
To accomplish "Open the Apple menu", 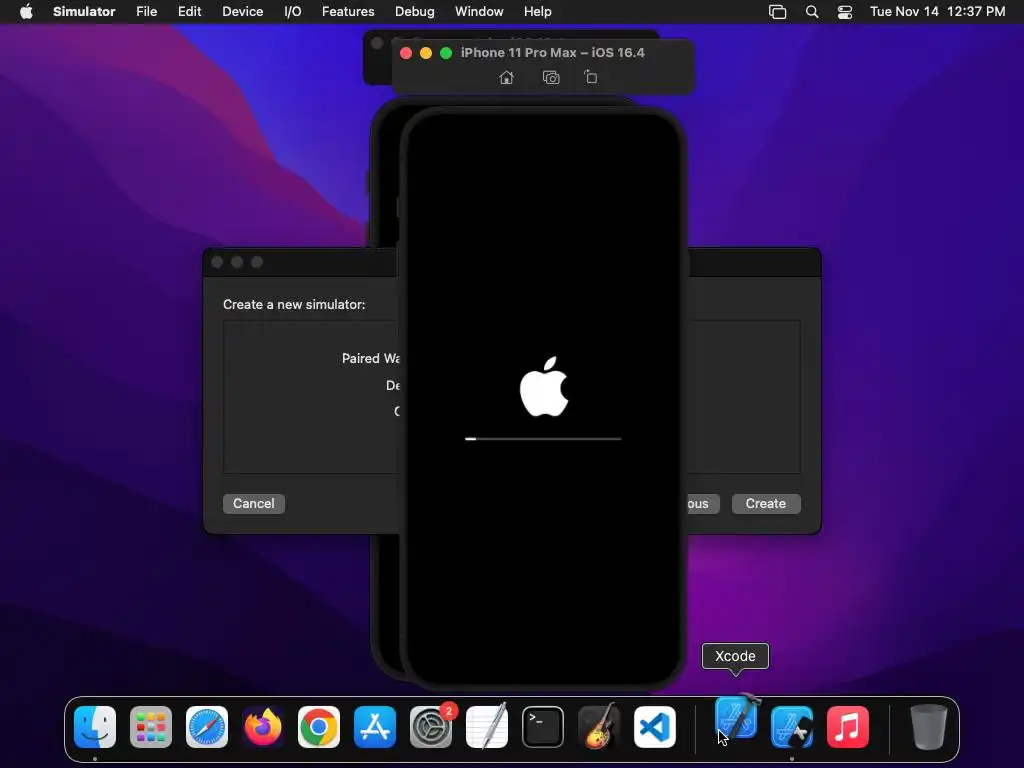I will [26, 11].
